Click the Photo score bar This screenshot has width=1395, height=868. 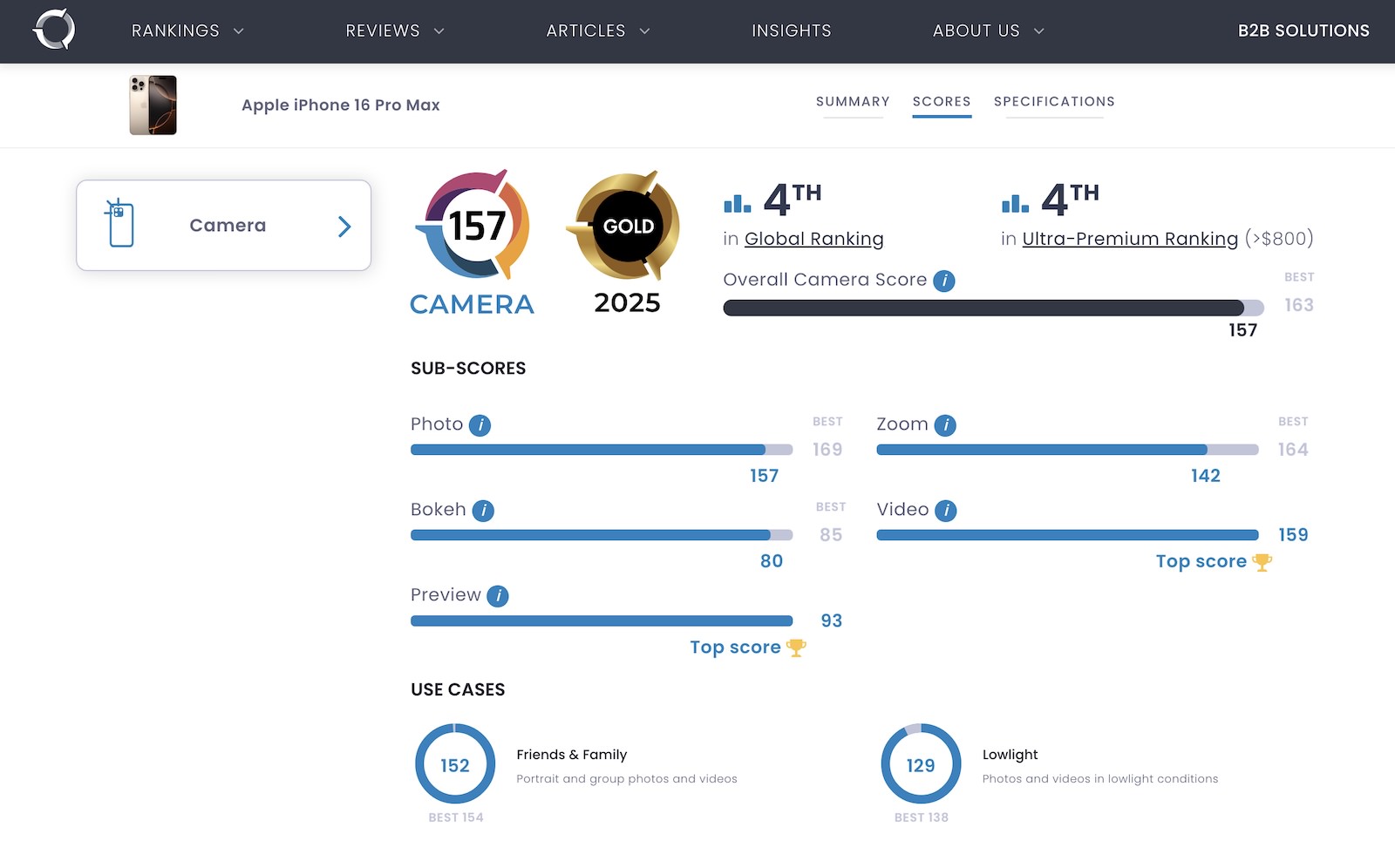point(602,450)
